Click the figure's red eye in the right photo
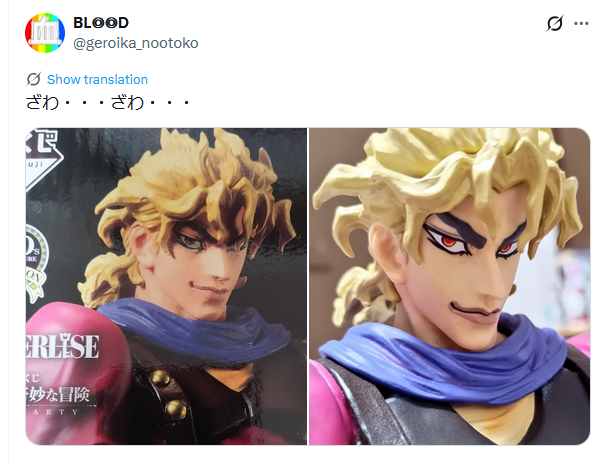 (x=449, y=241)
